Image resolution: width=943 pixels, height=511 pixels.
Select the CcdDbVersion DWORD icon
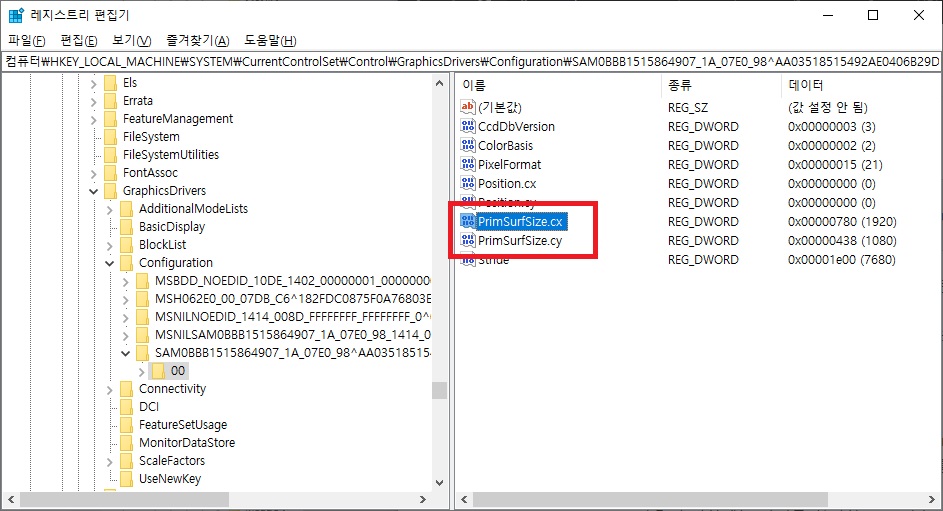pos(467,126)
